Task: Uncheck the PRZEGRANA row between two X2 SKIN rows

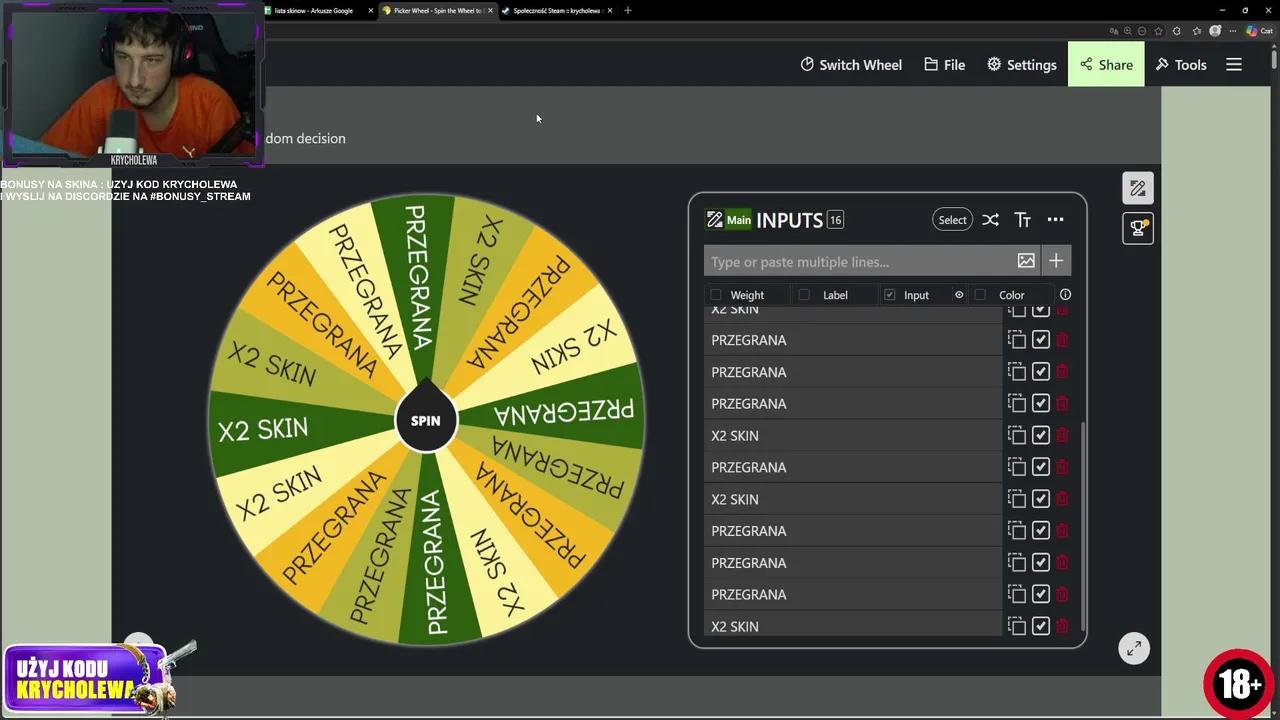Action: (x=1041, y=467)
